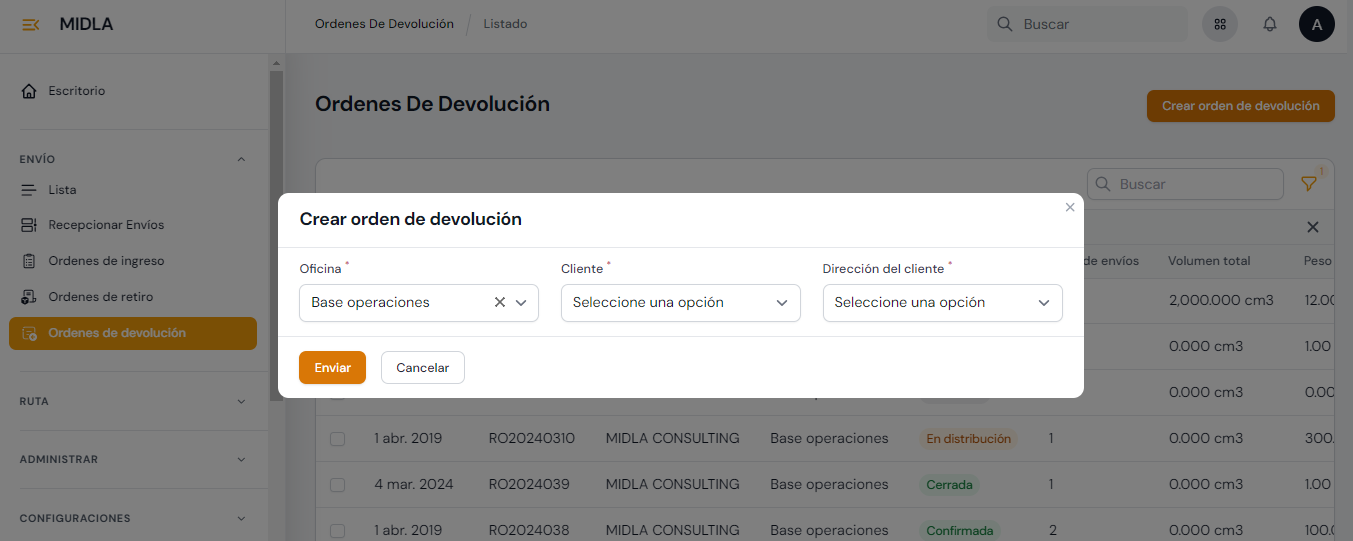Click the apps grid icon in header
Screen dimensions: 1353x541
pos(1220,24)
